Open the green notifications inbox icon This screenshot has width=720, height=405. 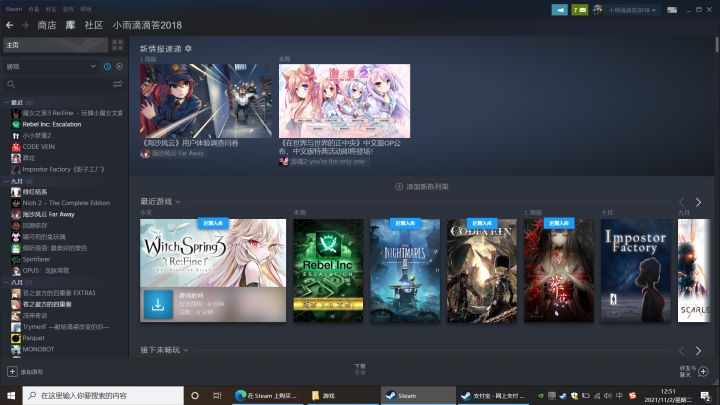[579, 10]
